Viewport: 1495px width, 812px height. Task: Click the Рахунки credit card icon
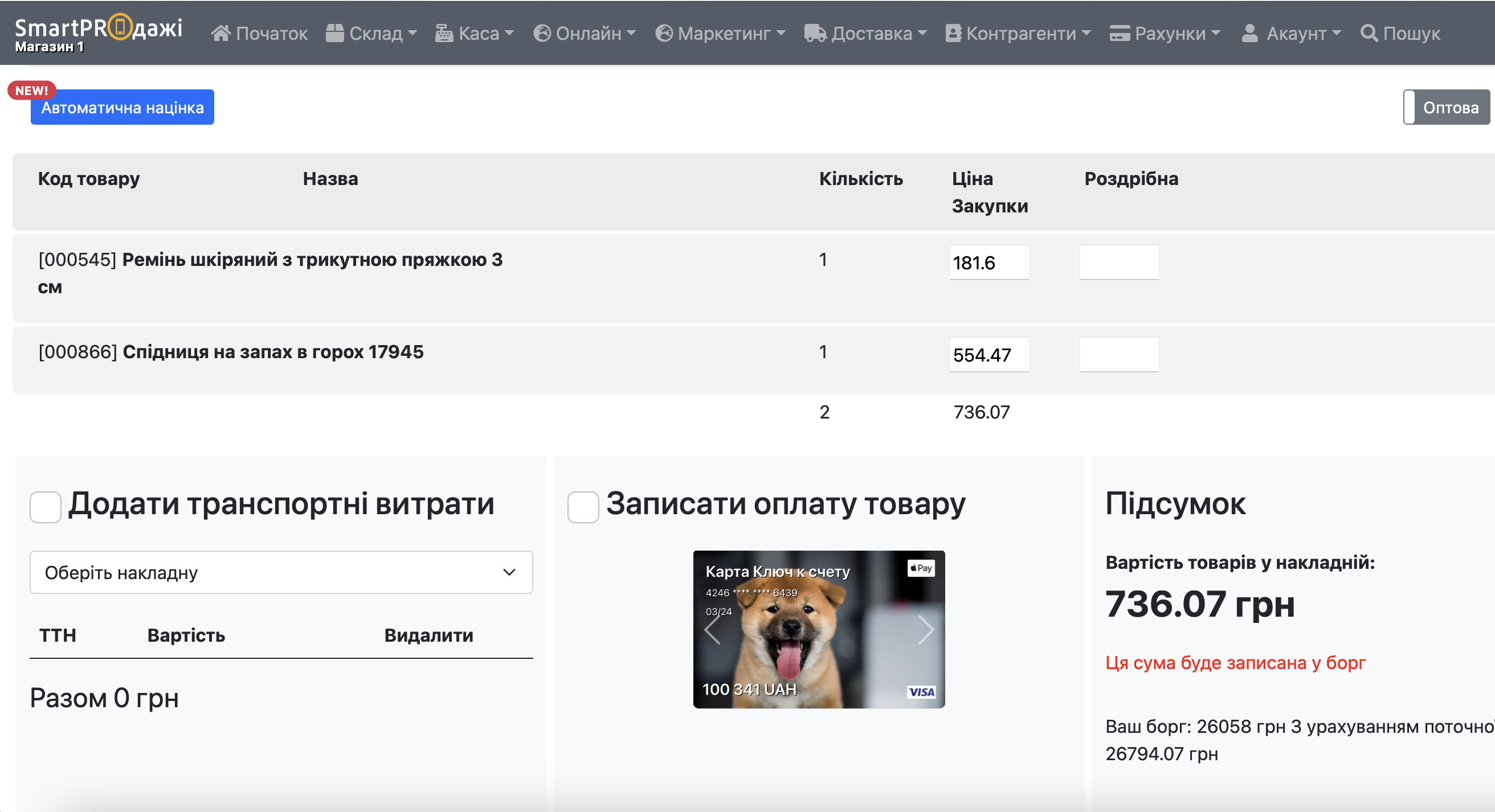point(1120,34)
